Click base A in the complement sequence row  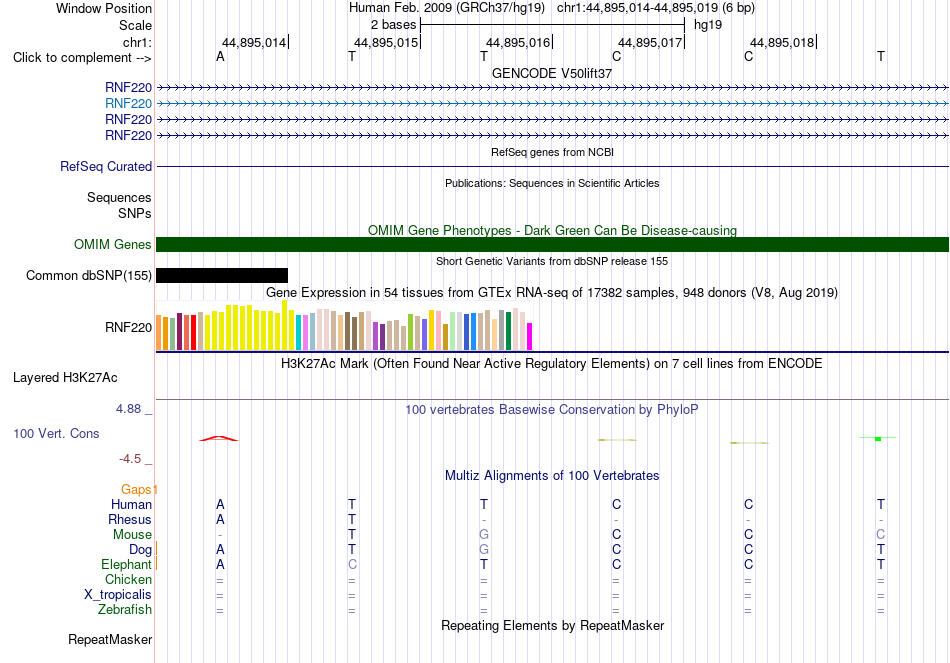click(x=221, y=56)
